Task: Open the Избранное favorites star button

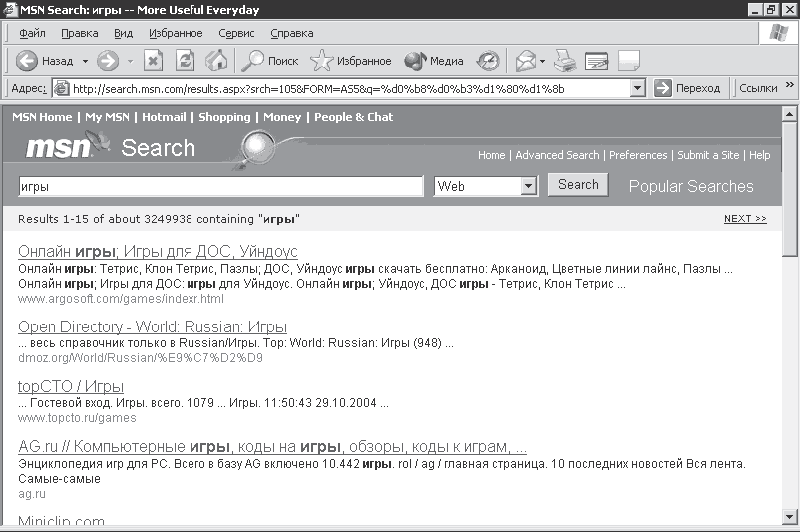Action: pyautogui.click(x=351, y=61)
